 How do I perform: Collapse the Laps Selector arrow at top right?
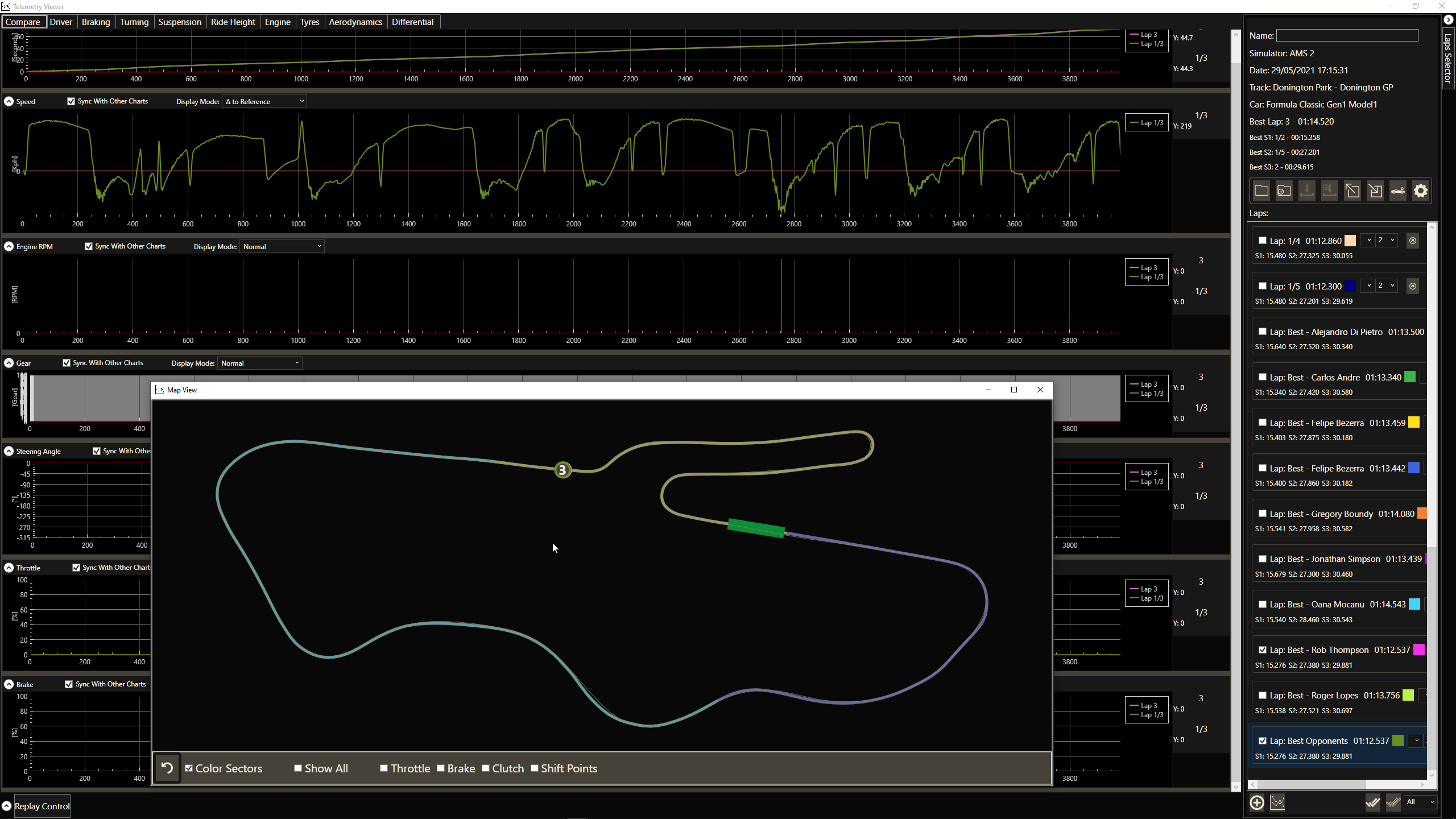[x=1449, y=20]
